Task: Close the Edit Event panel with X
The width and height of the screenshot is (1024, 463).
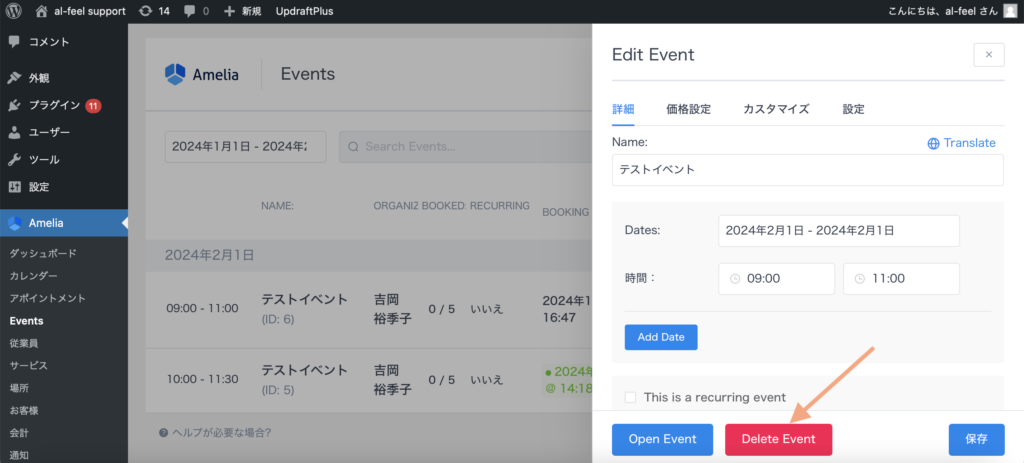Action: point(988,55)
